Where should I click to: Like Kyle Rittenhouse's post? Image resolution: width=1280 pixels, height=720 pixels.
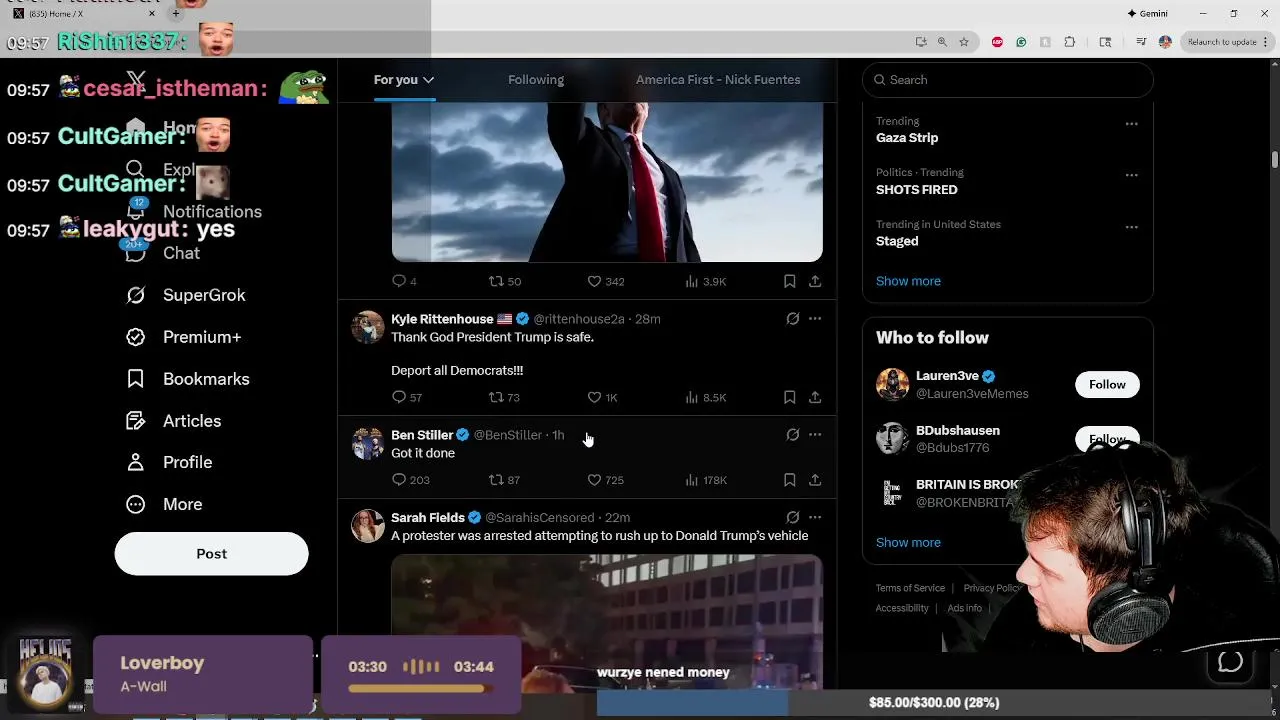[x=594, y=397]
